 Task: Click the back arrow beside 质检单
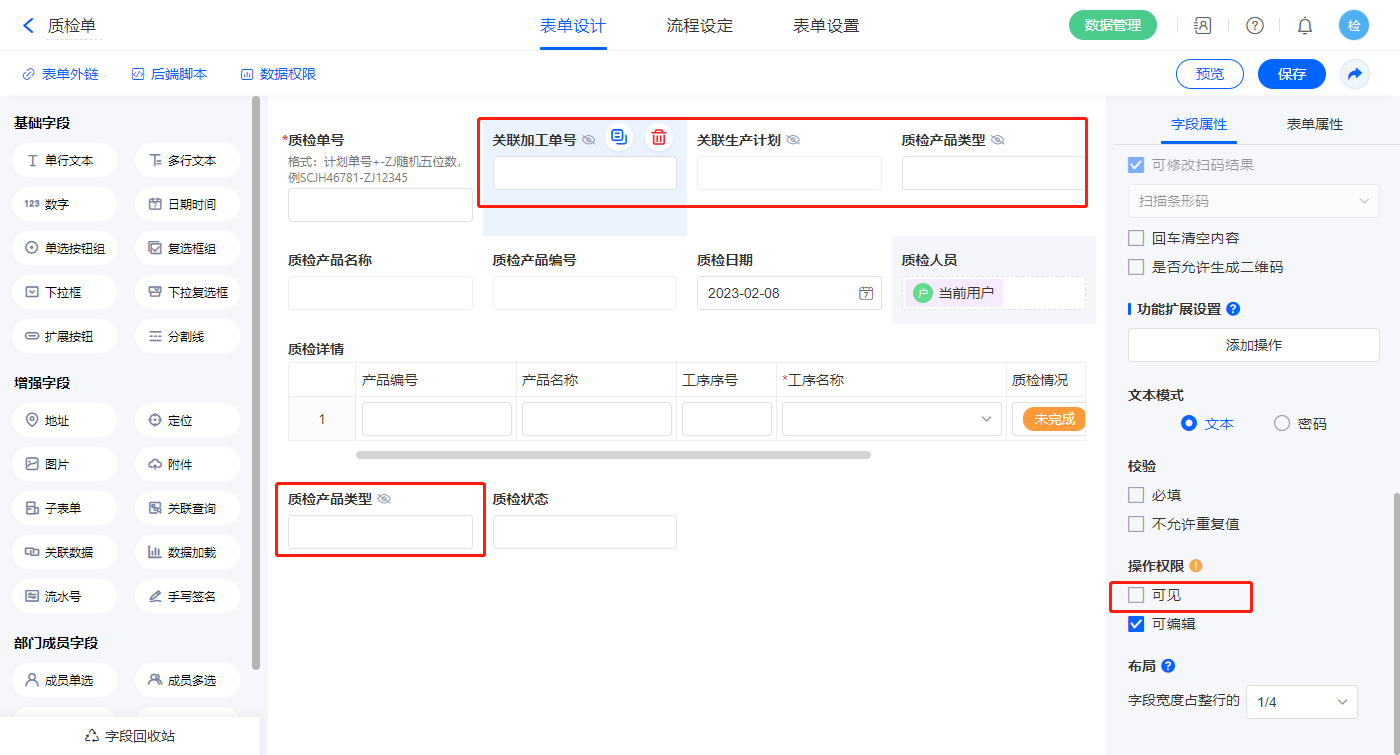[28, 26]
